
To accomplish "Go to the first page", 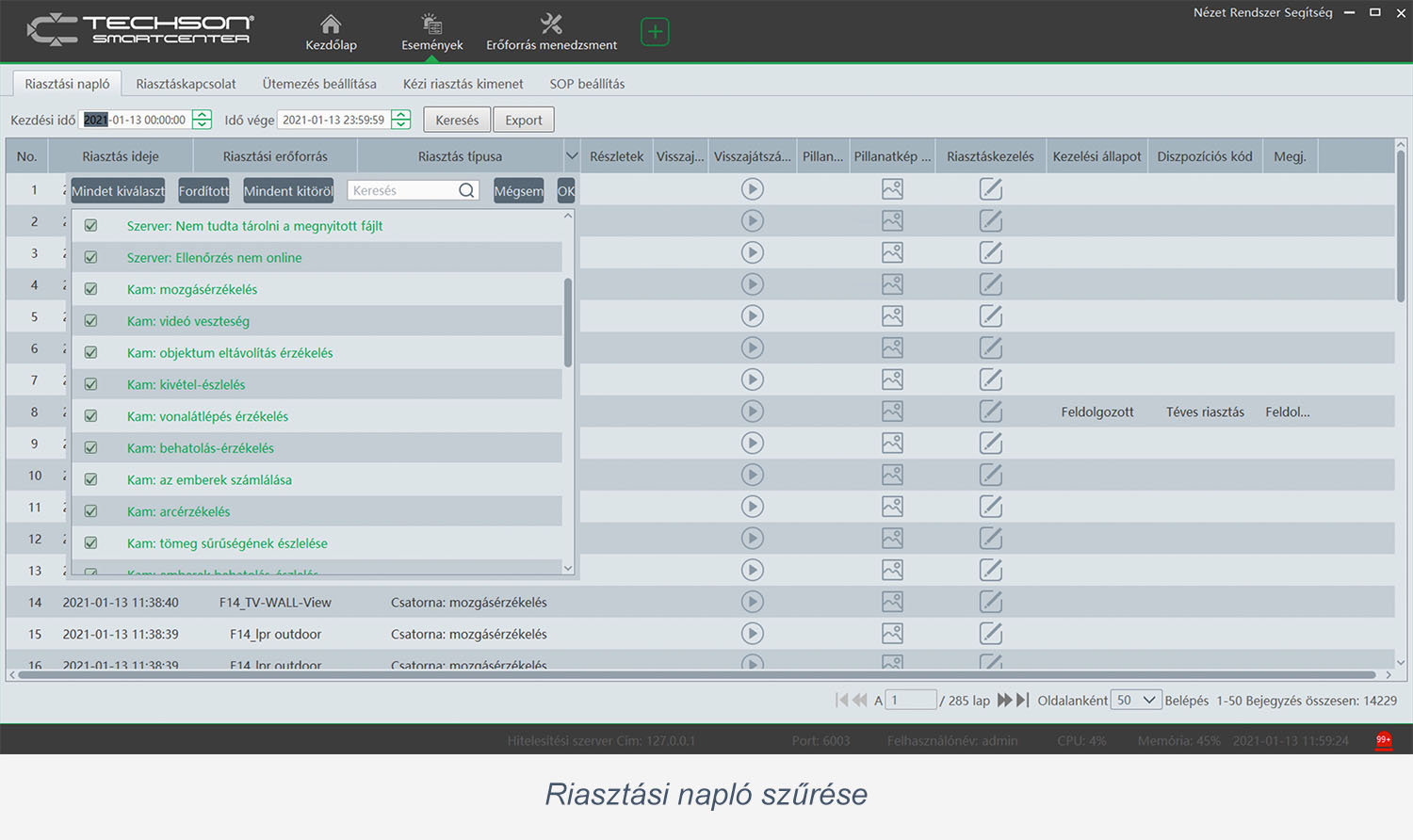I will click(x=841, y=700).
